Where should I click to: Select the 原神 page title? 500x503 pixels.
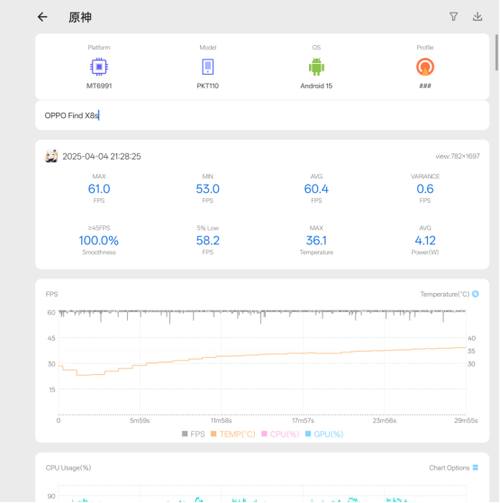pyautogui.click(x=80, y=17)
